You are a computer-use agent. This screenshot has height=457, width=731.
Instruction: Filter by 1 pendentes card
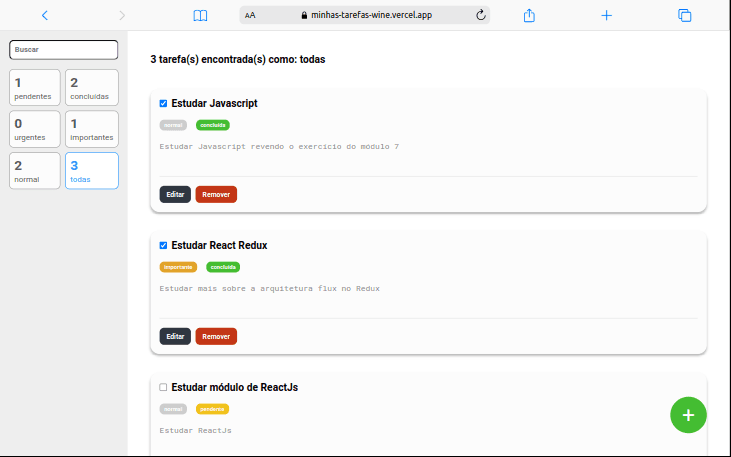click(x=35, y=88)
